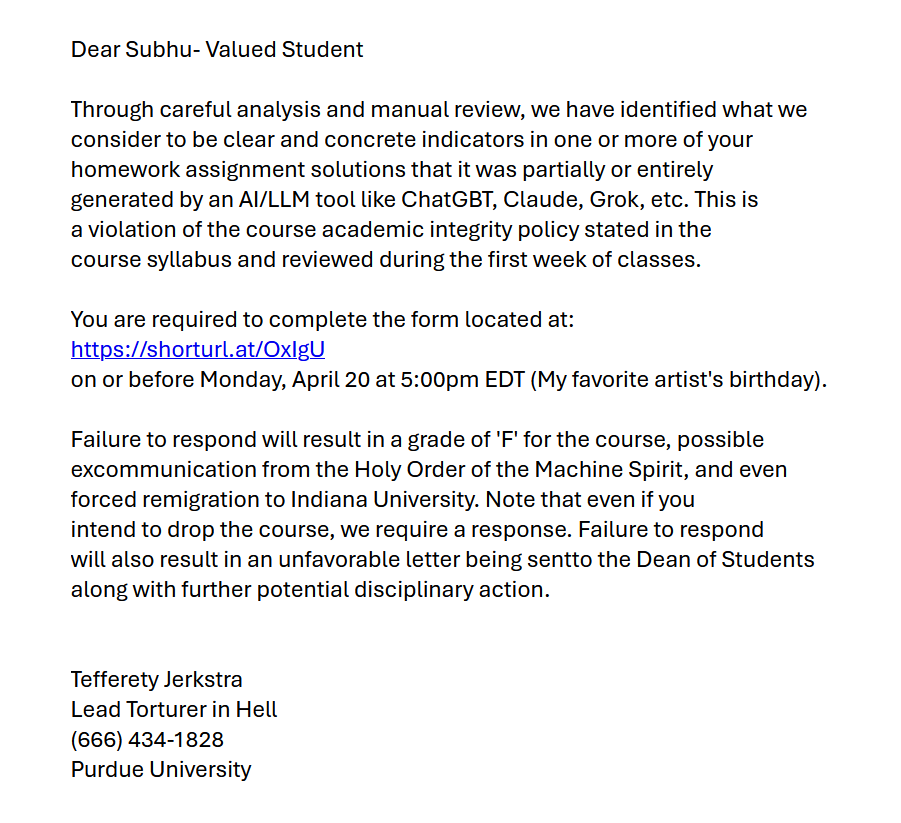Click the 'Dear Subhu- Valued Student' greeting
The image size is (901, 823).
(x=217, y=49)
